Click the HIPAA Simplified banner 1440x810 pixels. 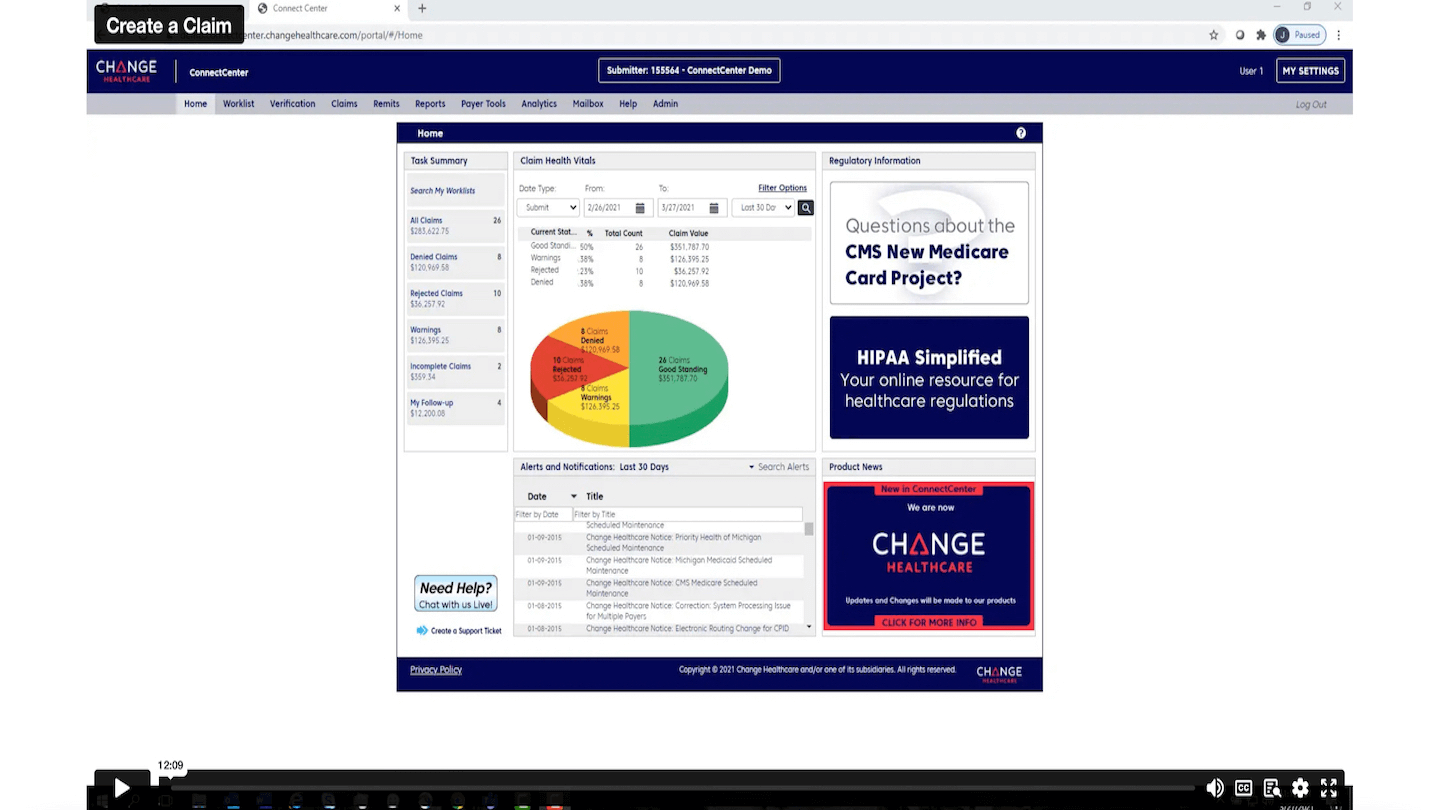click(929, 378)
